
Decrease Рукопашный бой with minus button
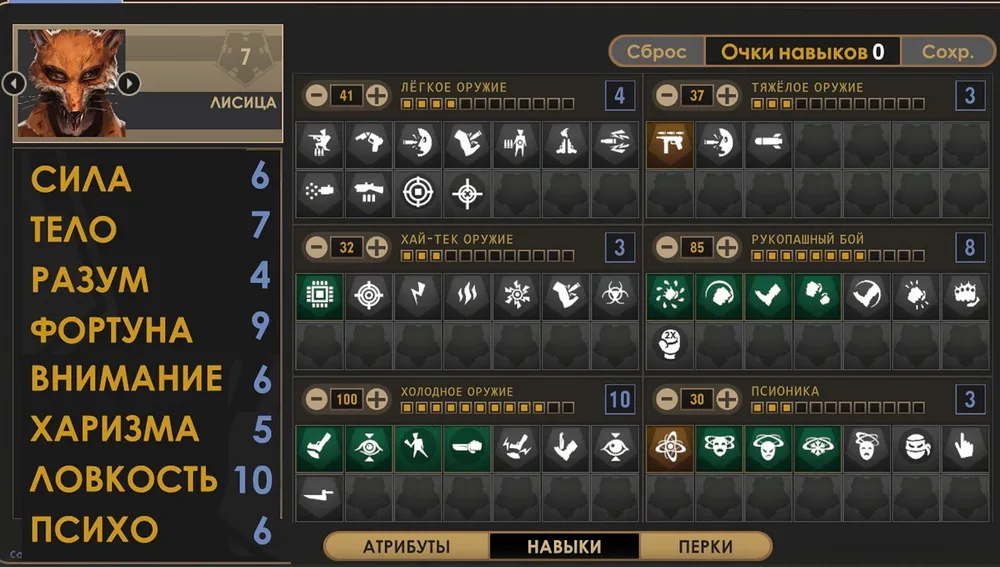[x=667, y=247]
